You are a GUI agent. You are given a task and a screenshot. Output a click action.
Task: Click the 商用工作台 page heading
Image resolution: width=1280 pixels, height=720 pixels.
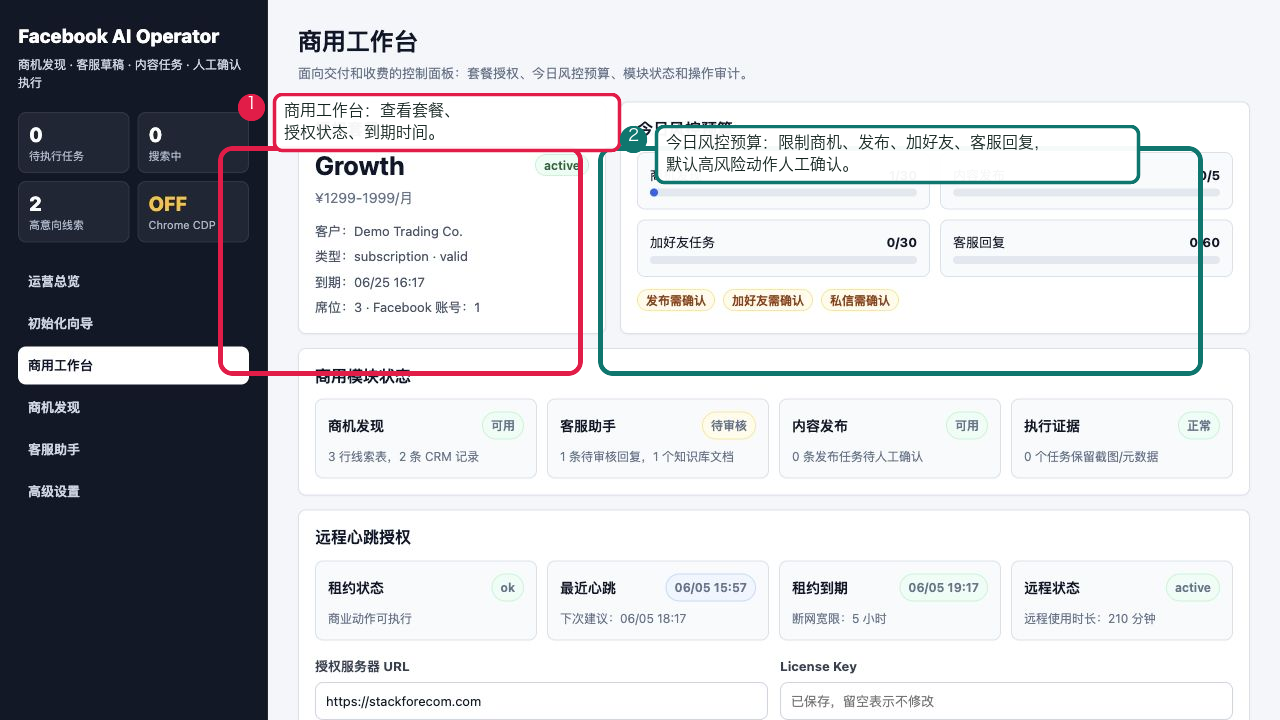[358, 42]
